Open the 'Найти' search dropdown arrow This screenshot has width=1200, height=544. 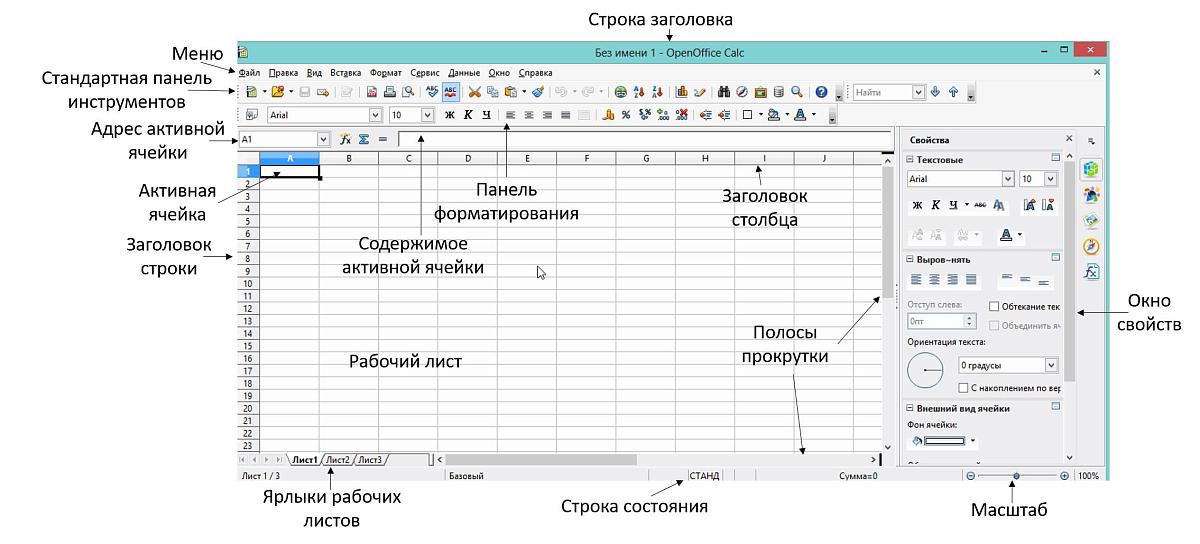pos(918,92)
